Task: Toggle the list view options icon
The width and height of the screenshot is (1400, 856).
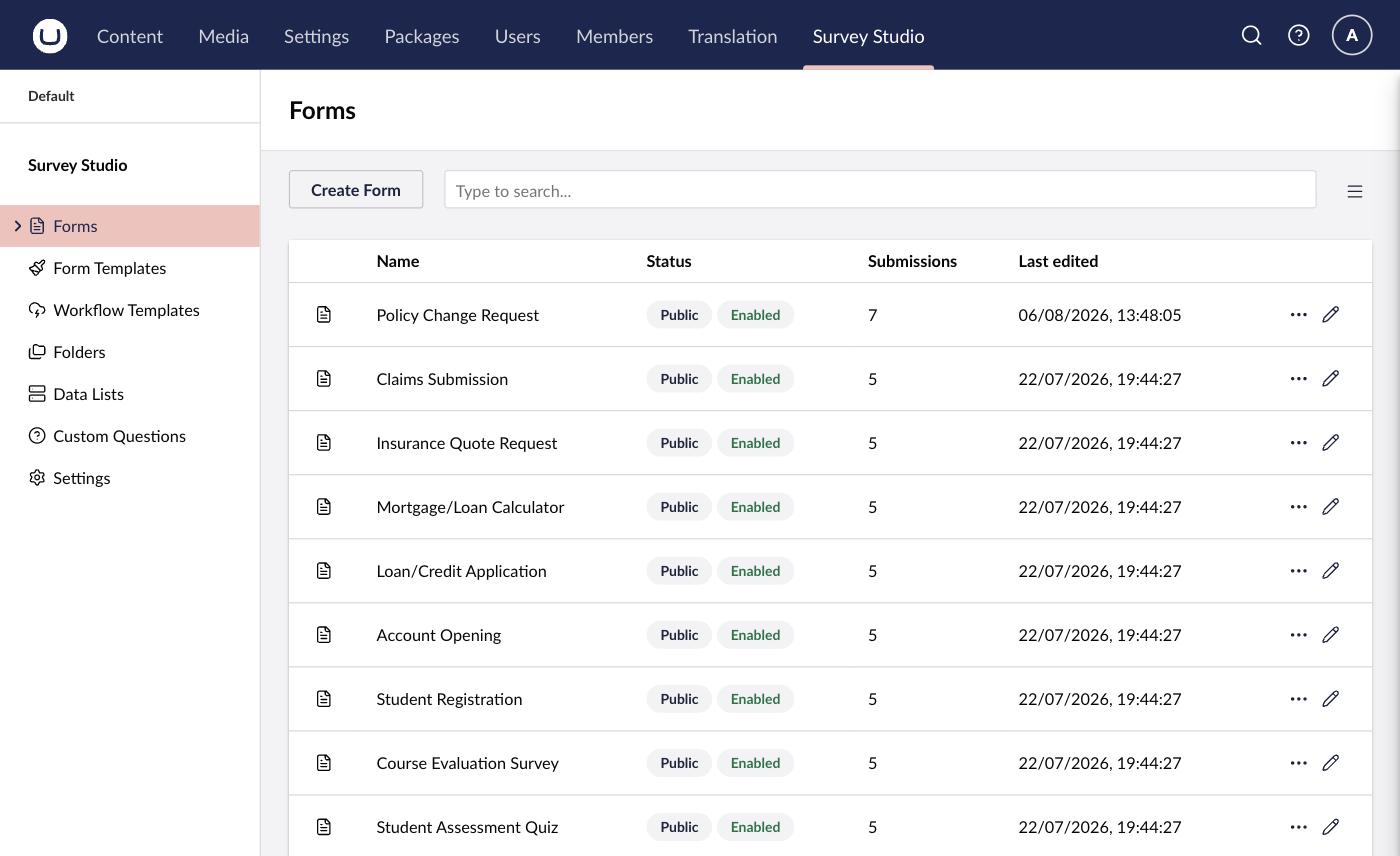Action: tap(1355, 191)
